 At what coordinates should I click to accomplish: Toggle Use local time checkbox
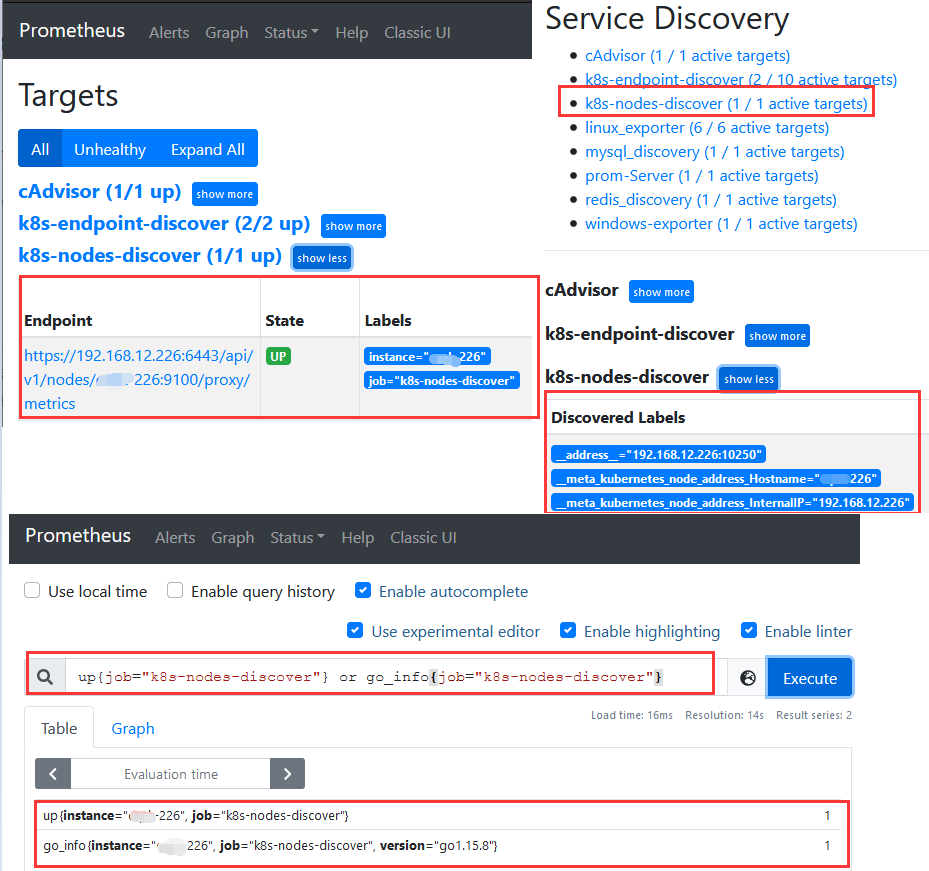(x=32, y=590)
